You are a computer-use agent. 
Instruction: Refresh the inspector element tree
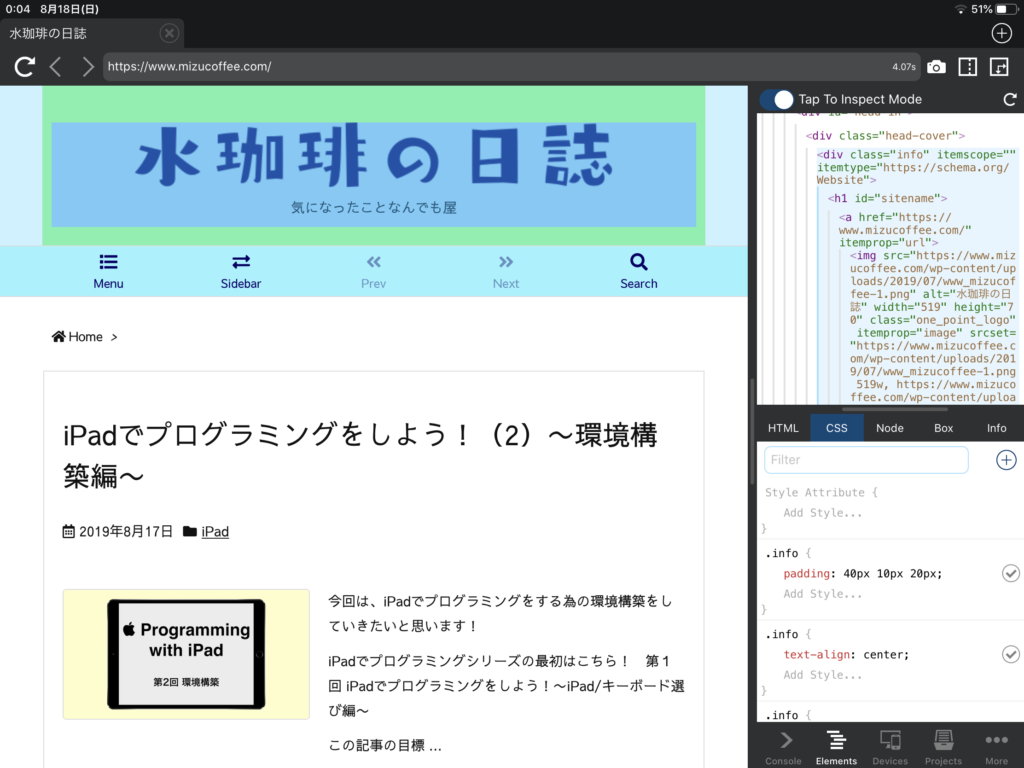click(x=1010, y=99)
